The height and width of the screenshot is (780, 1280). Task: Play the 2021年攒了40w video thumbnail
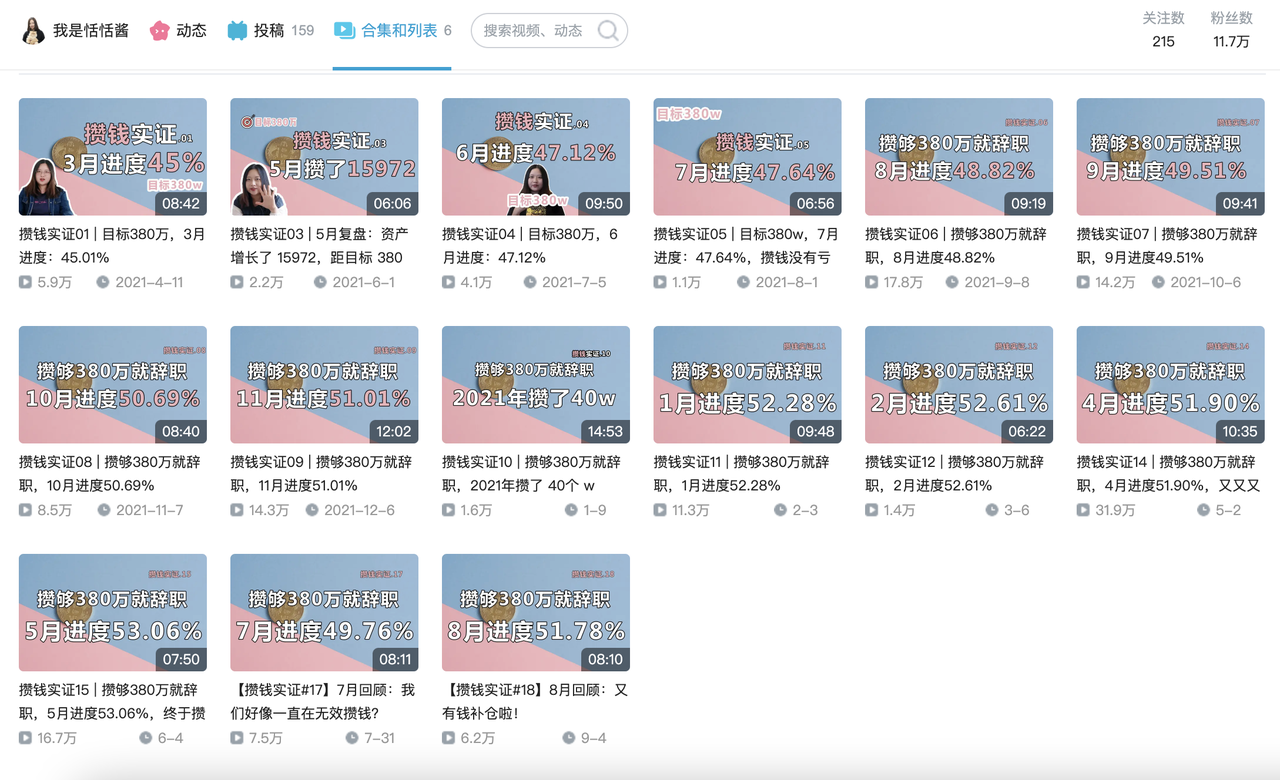[536, 385]
